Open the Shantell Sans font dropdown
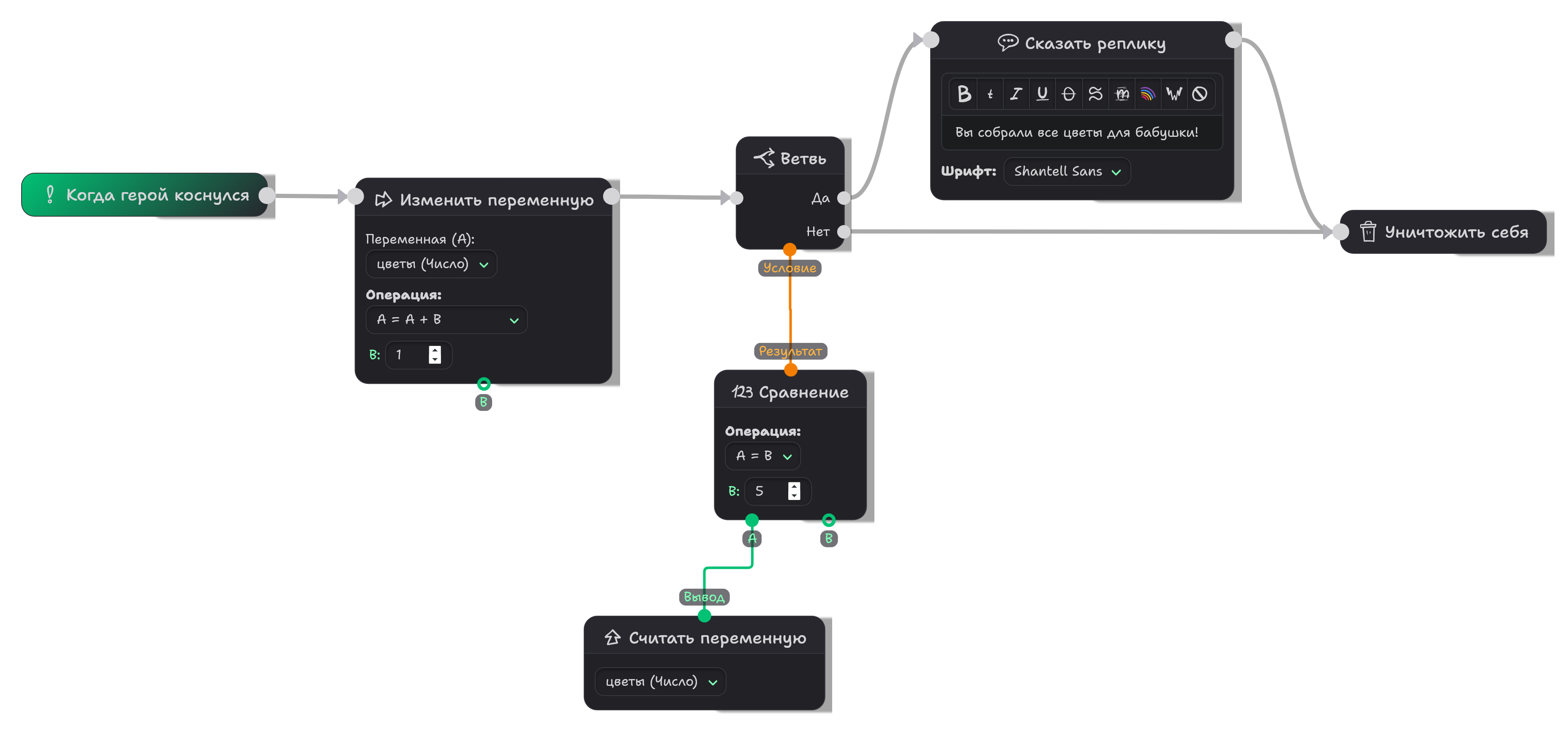Screen dimensions: 1568x731 coord(1067,171)
